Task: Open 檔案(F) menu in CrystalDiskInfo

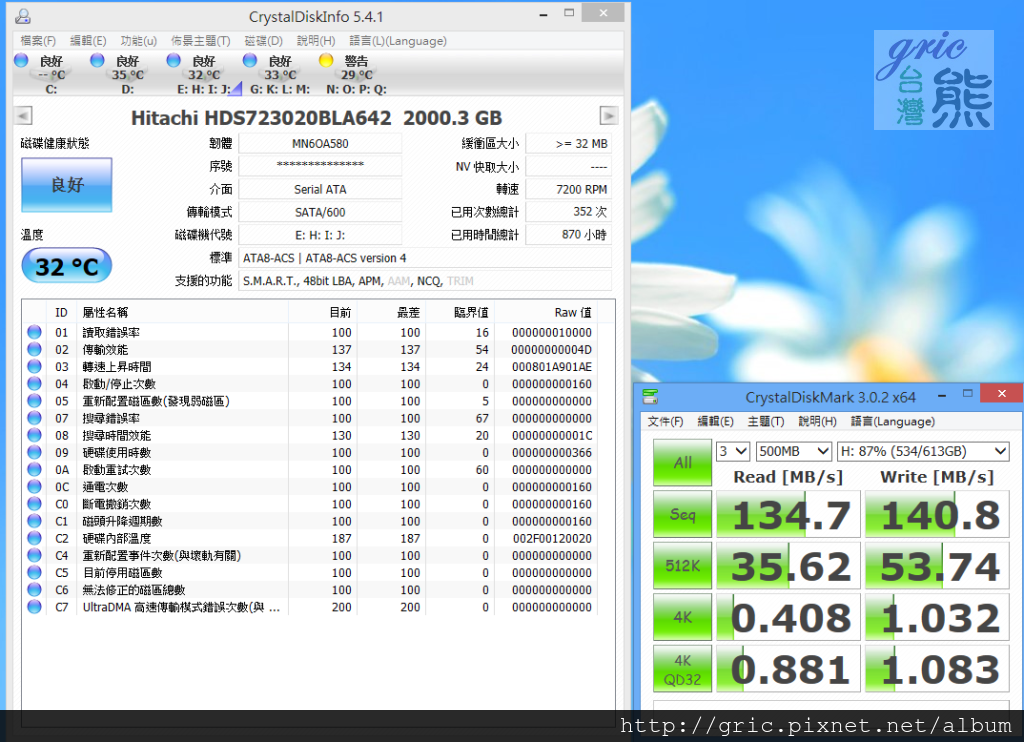Action: [x=38, y=40]
